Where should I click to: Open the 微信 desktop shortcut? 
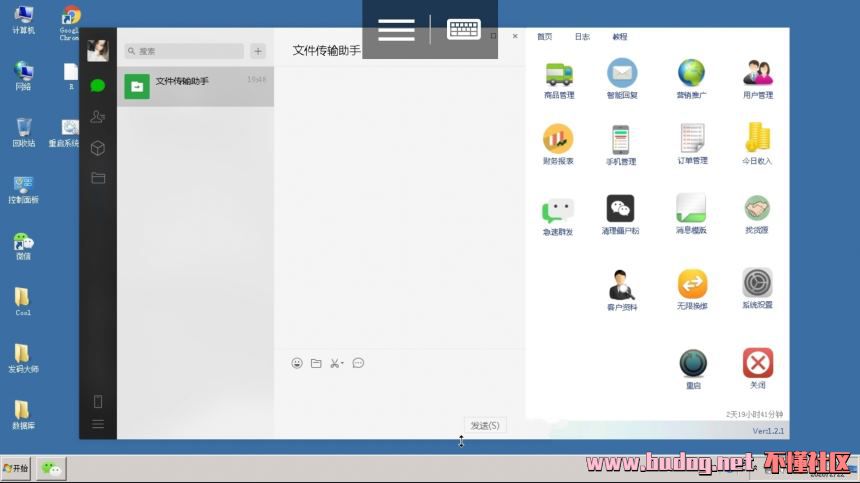(x=23, y=246)
